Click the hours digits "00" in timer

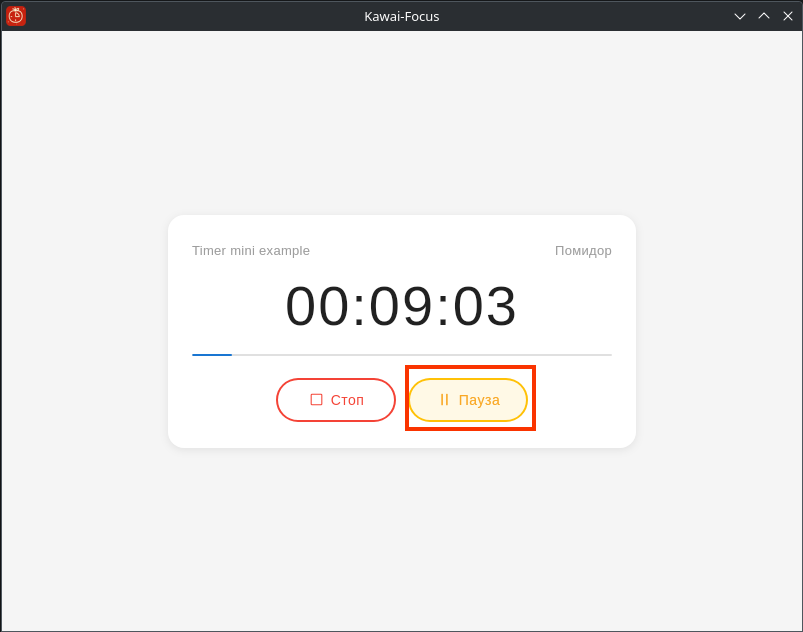[317, 306]
